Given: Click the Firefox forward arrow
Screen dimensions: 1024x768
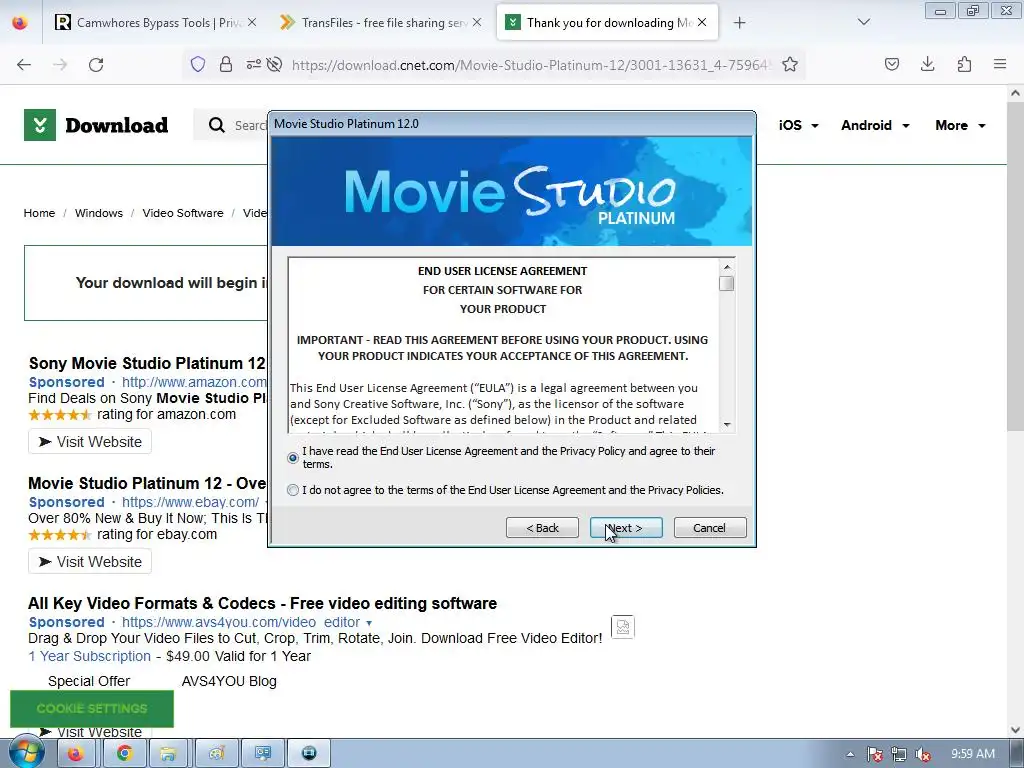Looking at the screenshot, I should tap(60, 64).
